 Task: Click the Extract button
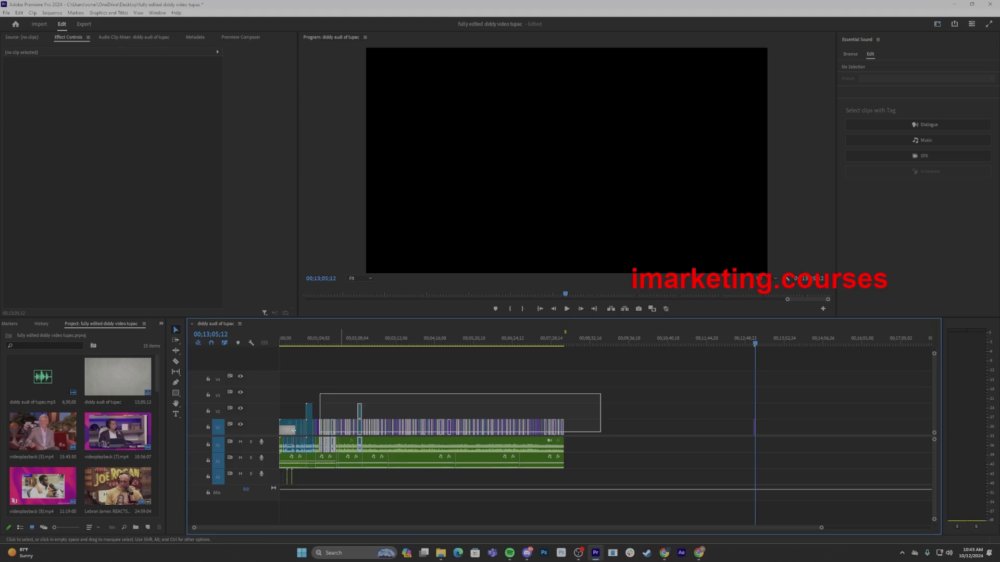click(x=625, y=309)
